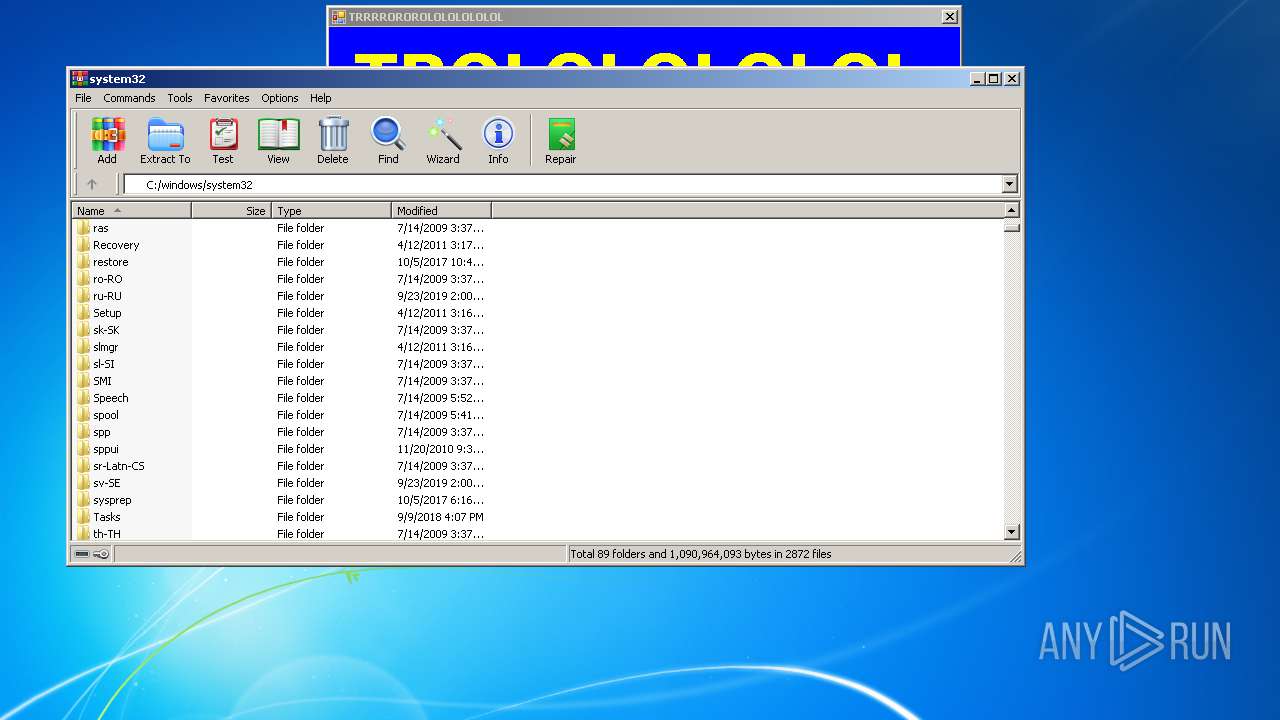
Task: Open the Help menu
Action: point(320,98)
